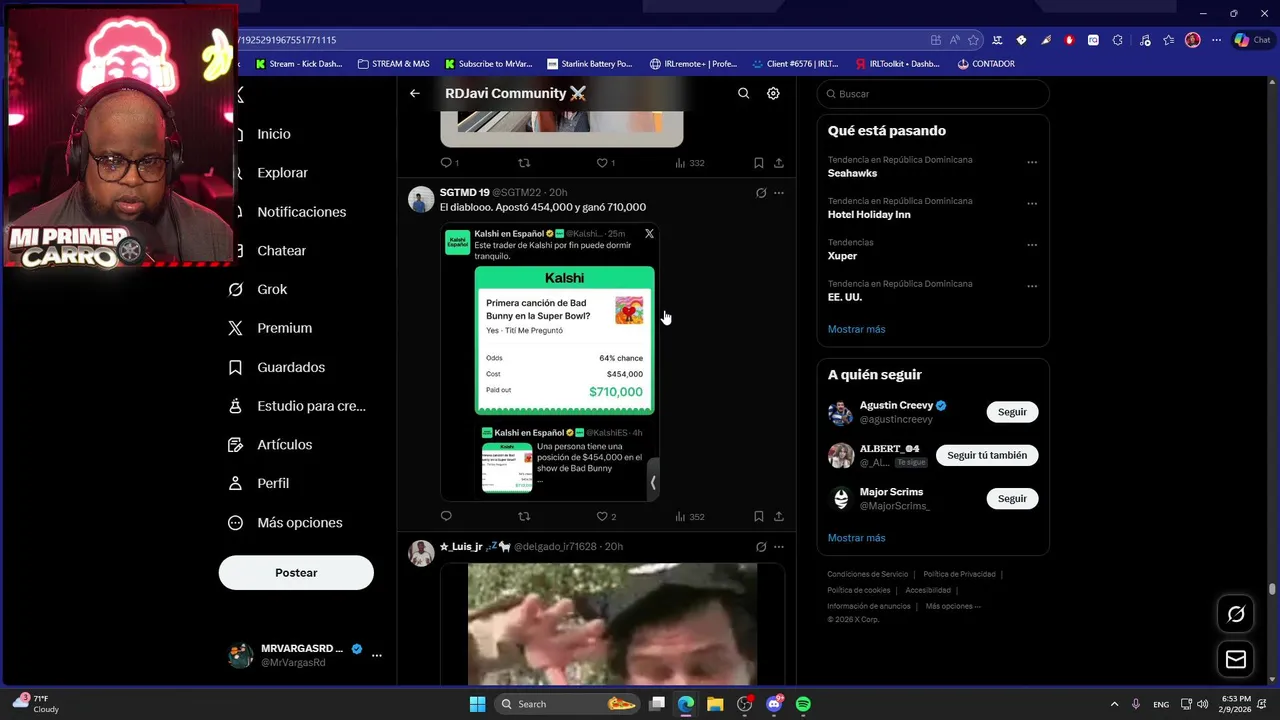Open options for Xuper trend
Image resolution: width=1280 pixels, height=720 pixels.
click(x=1032, y=245)
